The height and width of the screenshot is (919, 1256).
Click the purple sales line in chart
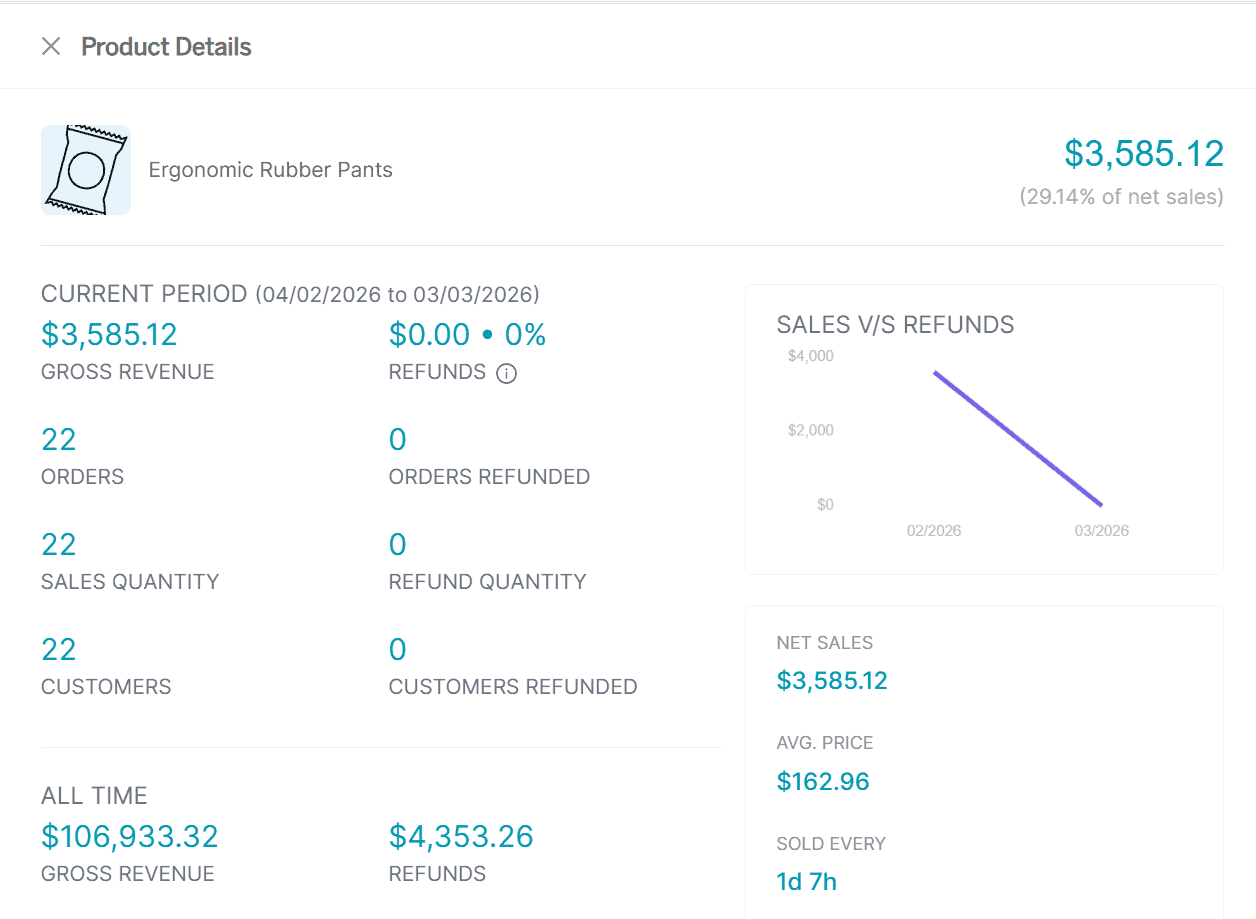(x=1018, y=439)
